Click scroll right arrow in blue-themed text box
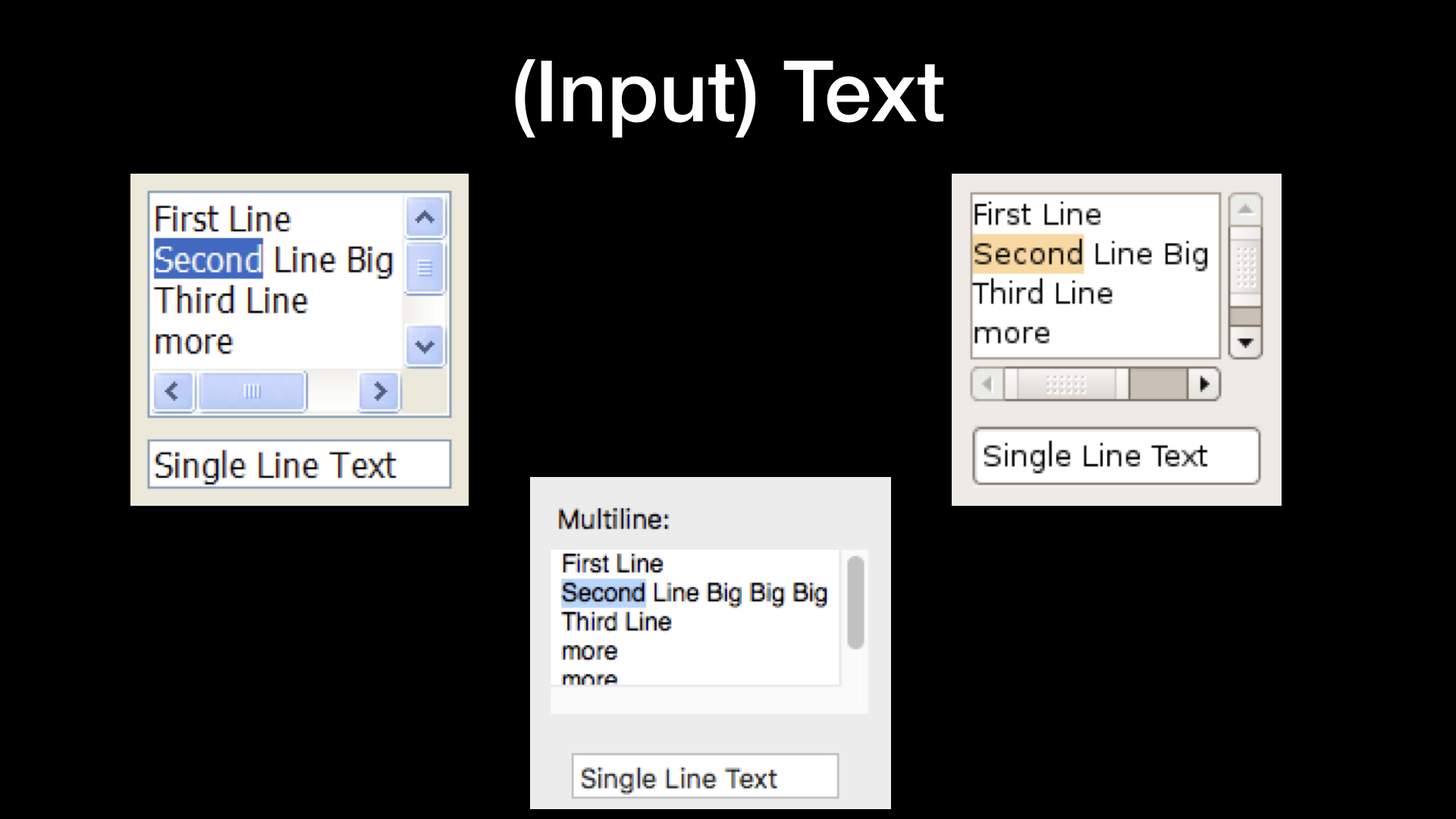Image resolution: width=1456 pixels, height=819 pixels. tap(379, 391)
